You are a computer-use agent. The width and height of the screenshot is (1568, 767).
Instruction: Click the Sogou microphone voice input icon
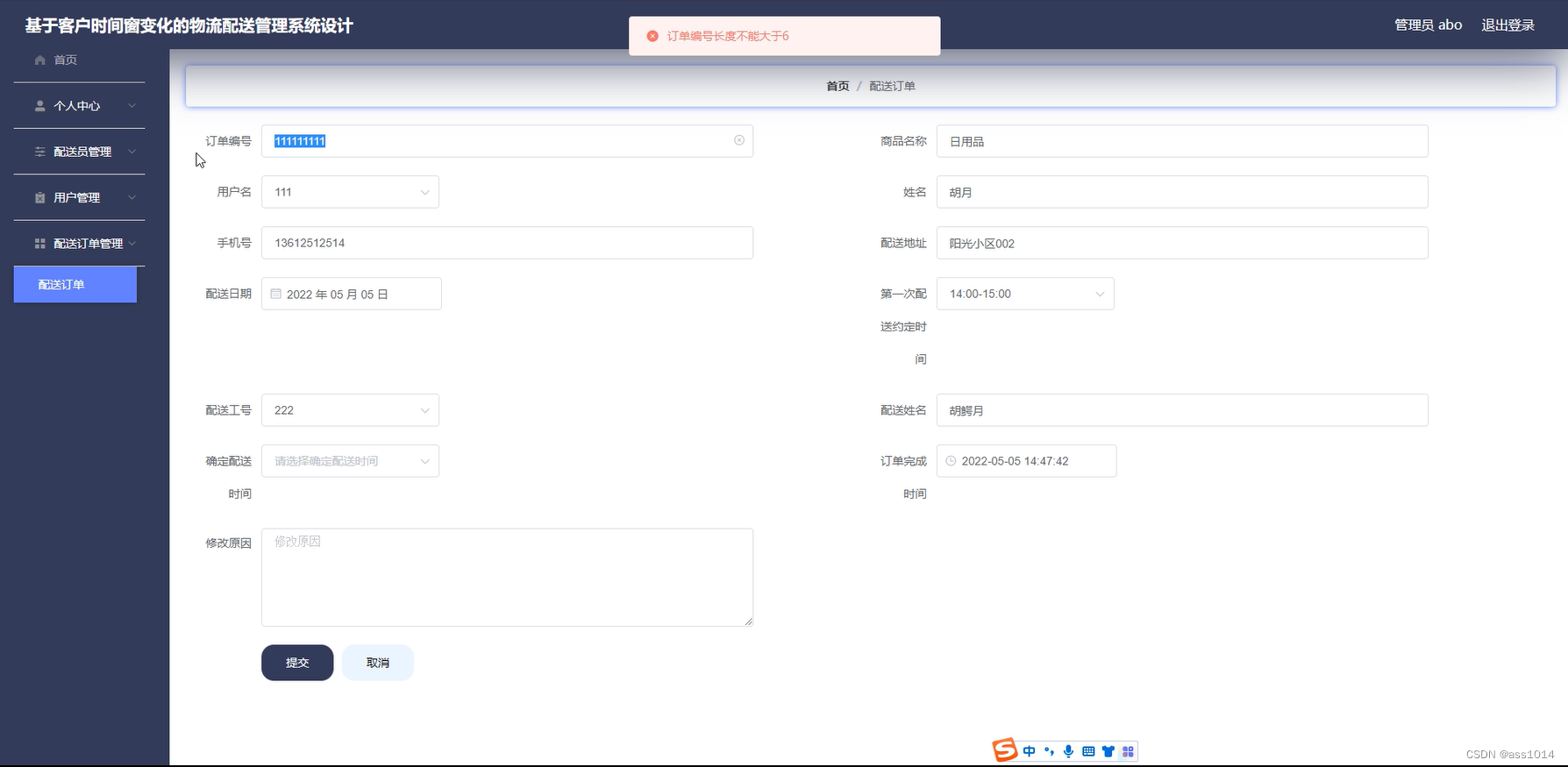[1068, 751]
